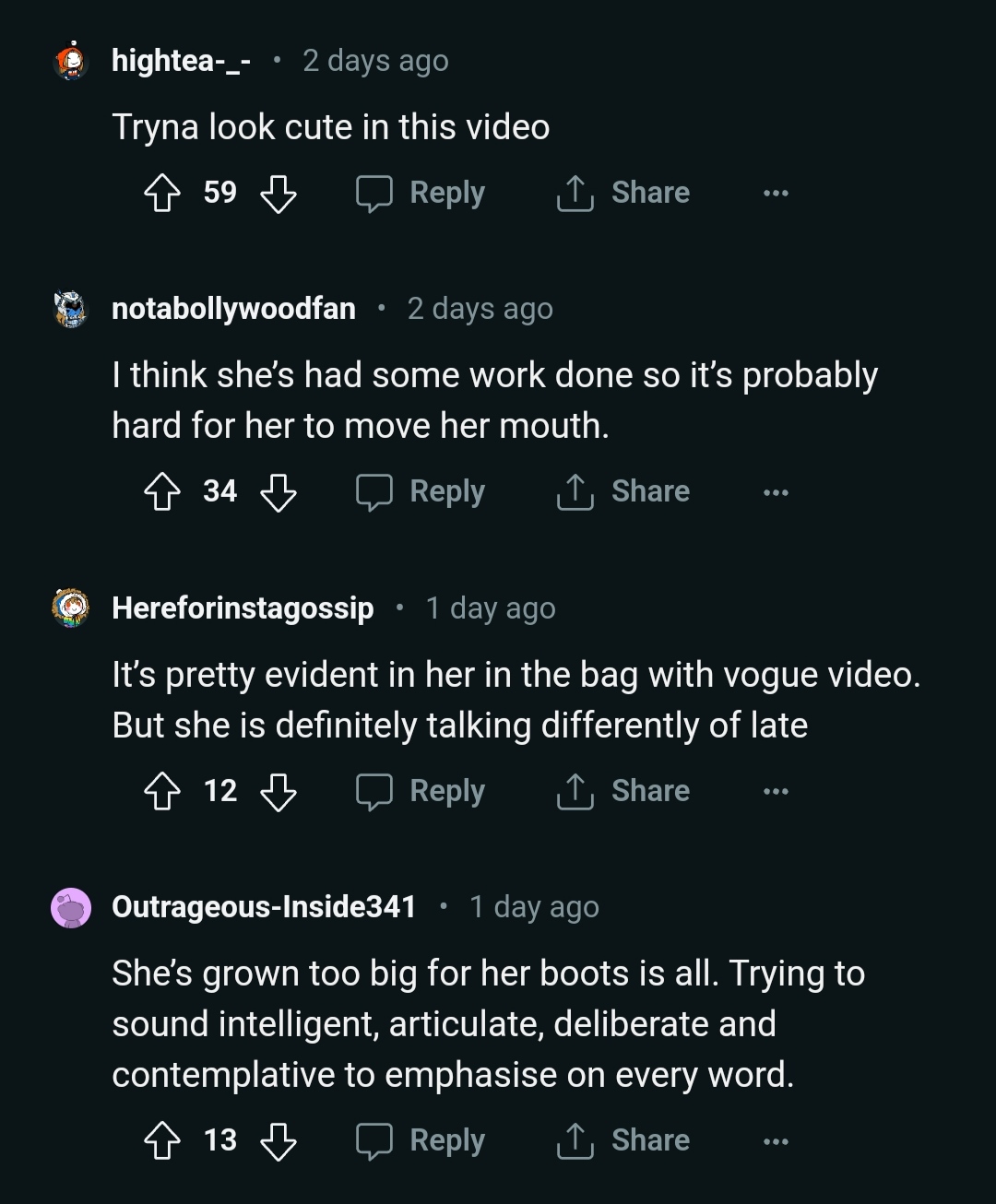Open more options for Outrageous-Inside341 comment
The image size is (996, 1204).
coord(776,1141)
